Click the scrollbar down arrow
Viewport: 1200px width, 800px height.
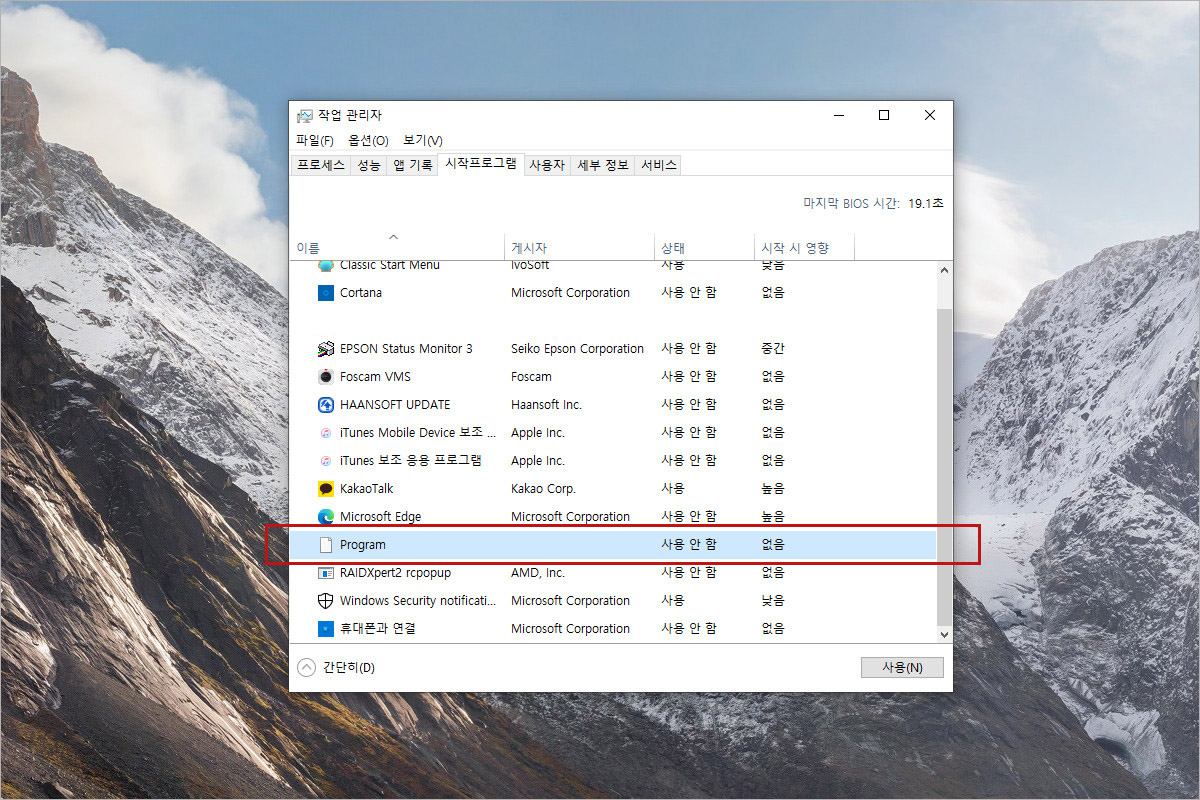pos(944,634)
